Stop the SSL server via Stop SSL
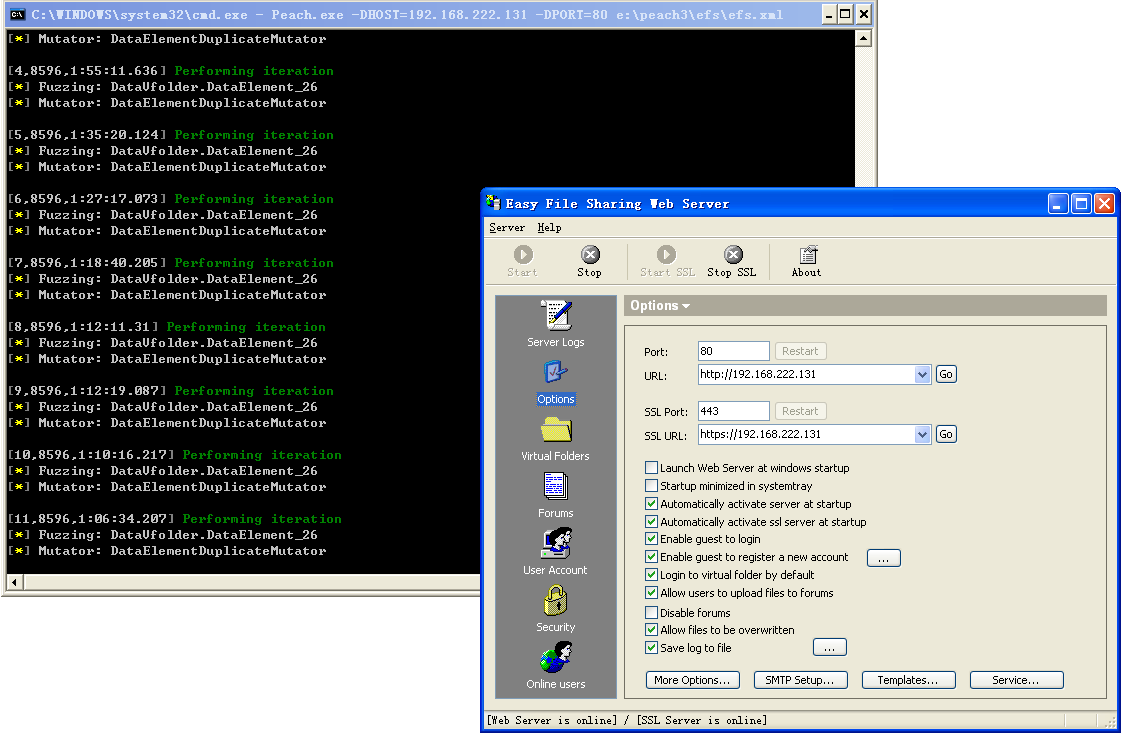Viewport: 1126px width, 735px height. coord(732,261)
